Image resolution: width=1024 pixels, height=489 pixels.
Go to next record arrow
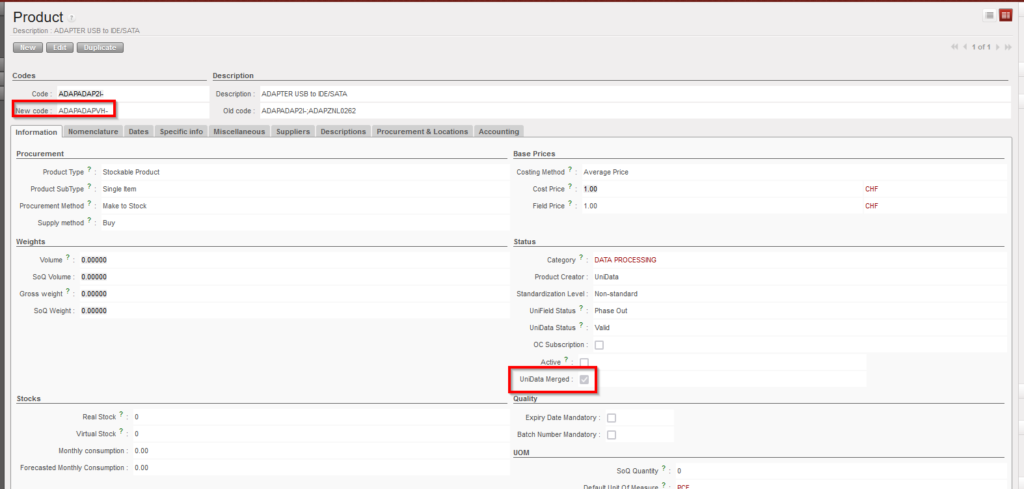click(x=998, y=47)
